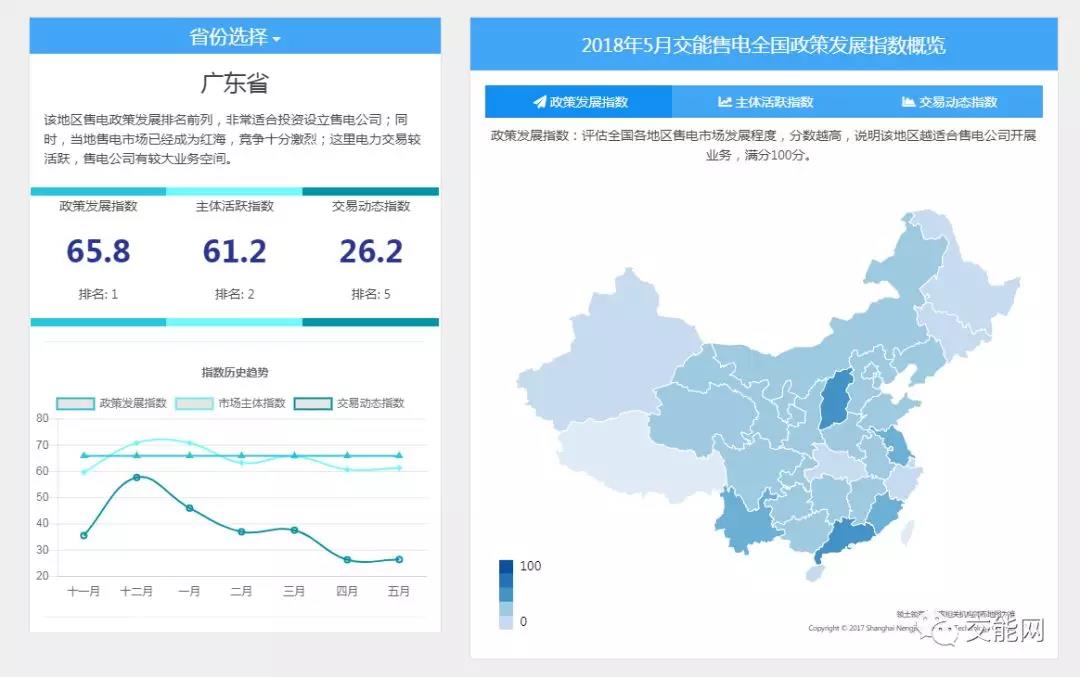Click the Copyright 2017 Shanghai footer text

860,629
